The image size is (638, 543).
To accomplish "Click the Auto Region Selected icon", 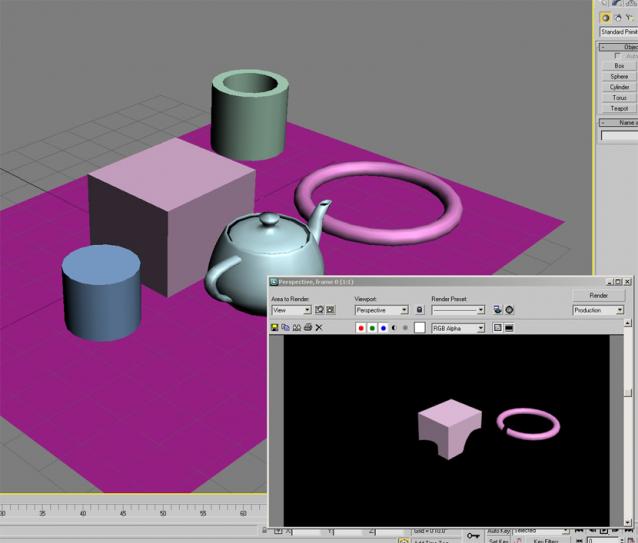I will click(x=331, y=310).
